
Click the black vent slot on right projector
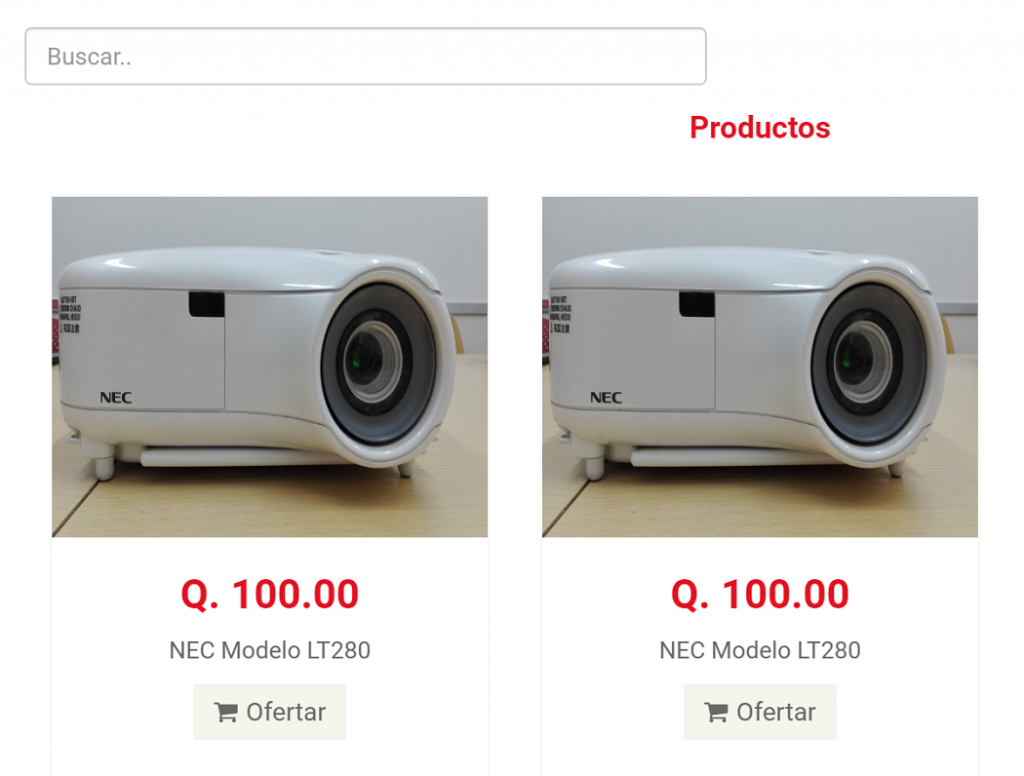point(697,304)
